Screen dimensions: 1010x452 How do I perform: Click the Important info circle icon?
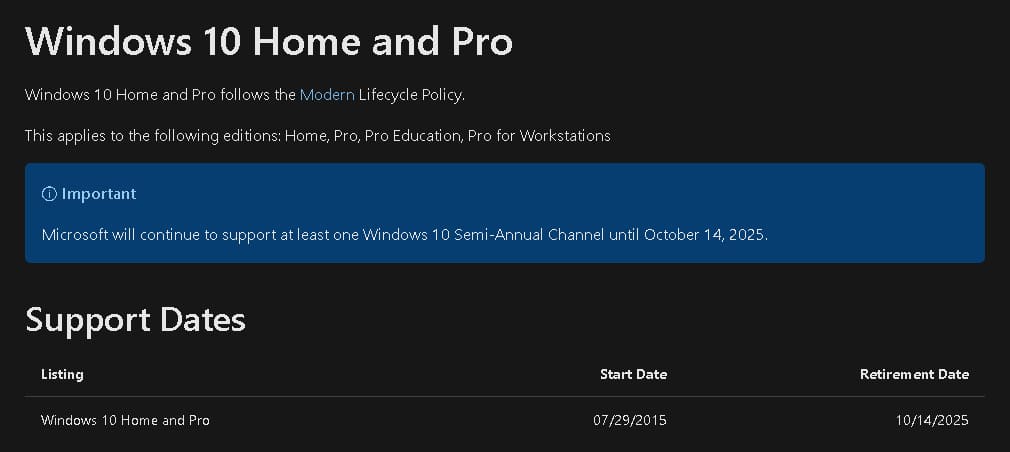[49, 194]
